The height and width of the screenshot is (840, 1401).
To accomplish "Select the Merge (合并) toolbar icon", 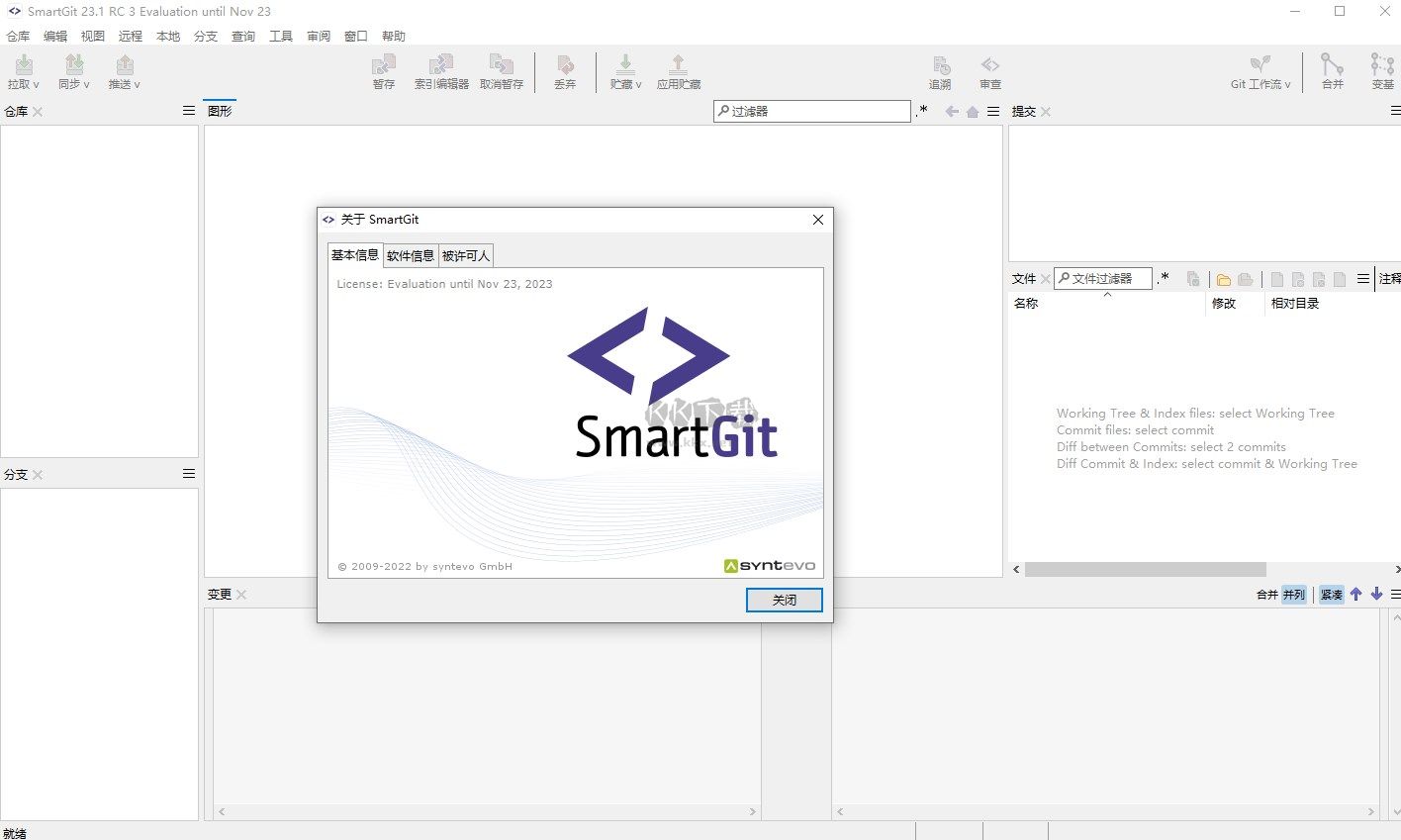I will tap(1332, 69).
